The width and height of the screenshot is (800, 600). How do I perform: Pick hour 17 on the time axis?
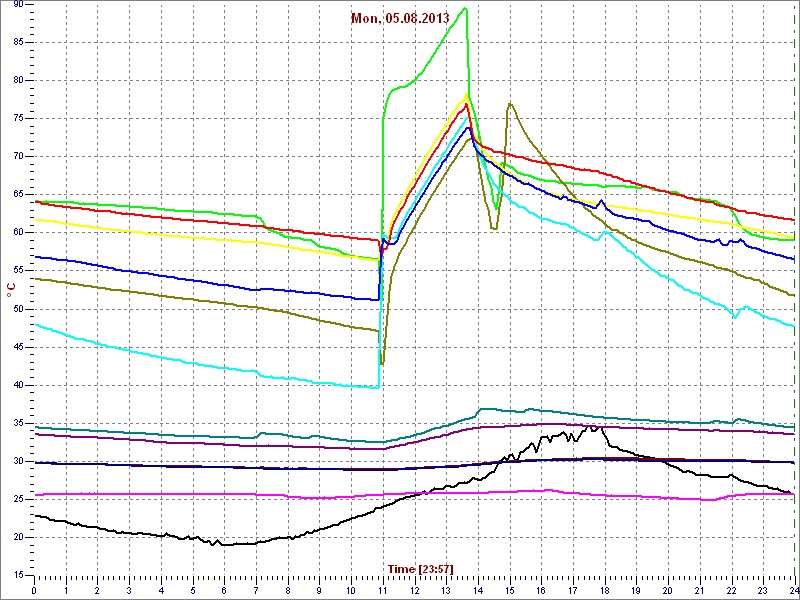(x=573, y=590)
